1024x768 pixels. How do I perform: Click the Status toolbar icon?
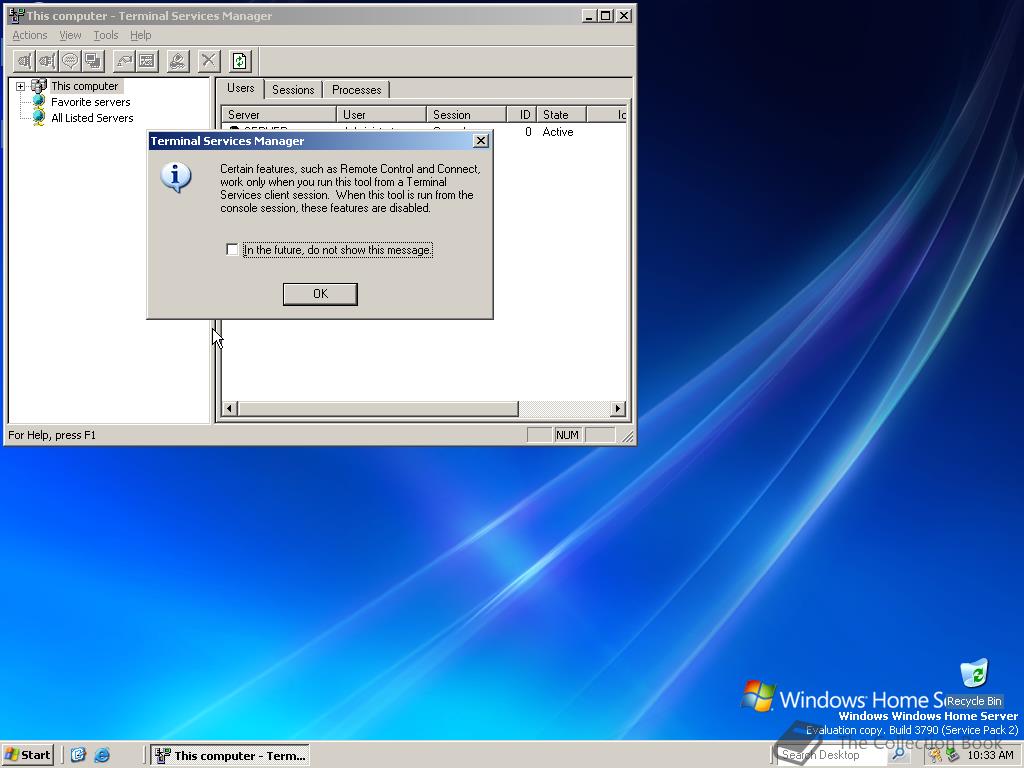[x=147, y=61]
